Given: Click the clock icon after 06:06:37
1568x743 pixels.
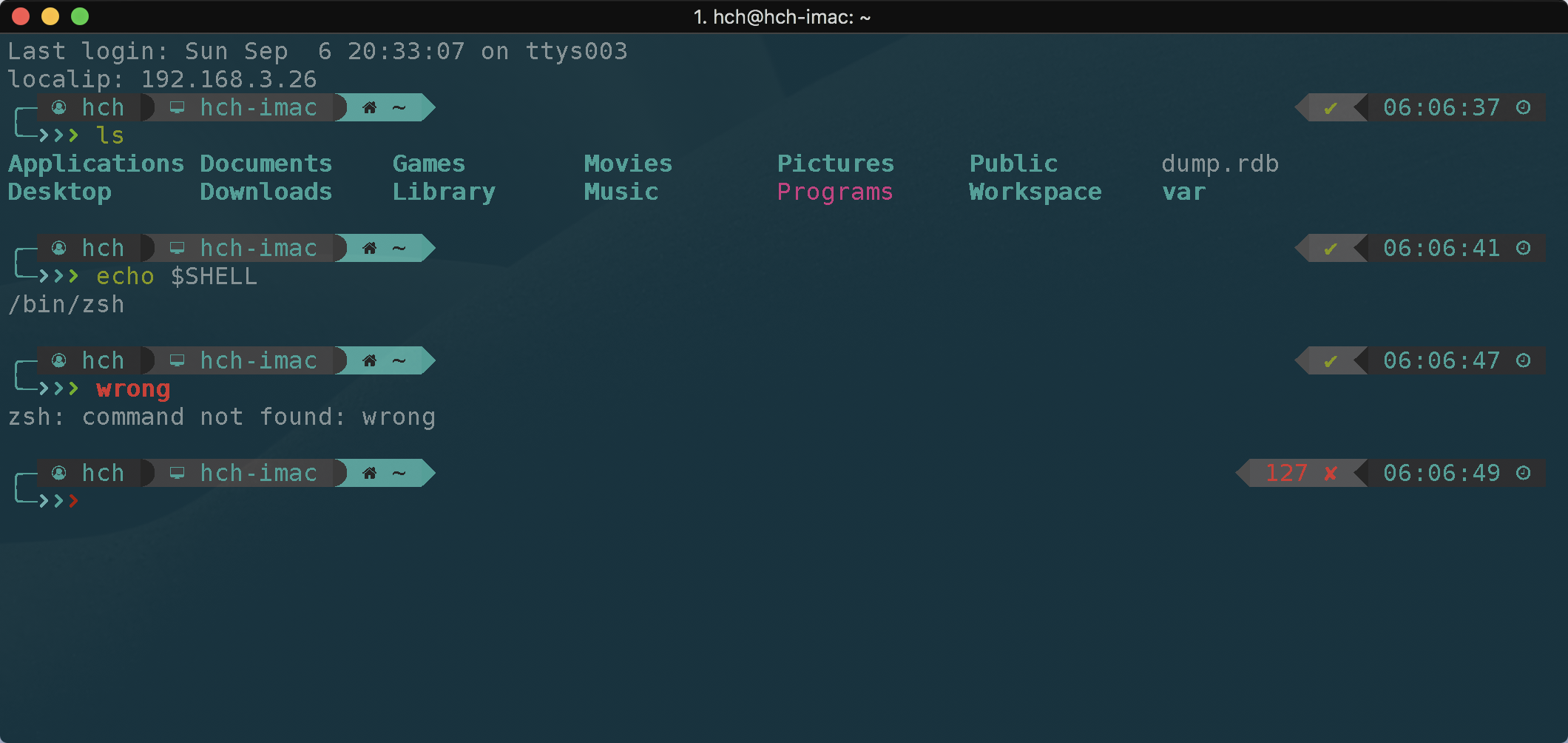Looking at the screenshot, I should click(1523, 107).
